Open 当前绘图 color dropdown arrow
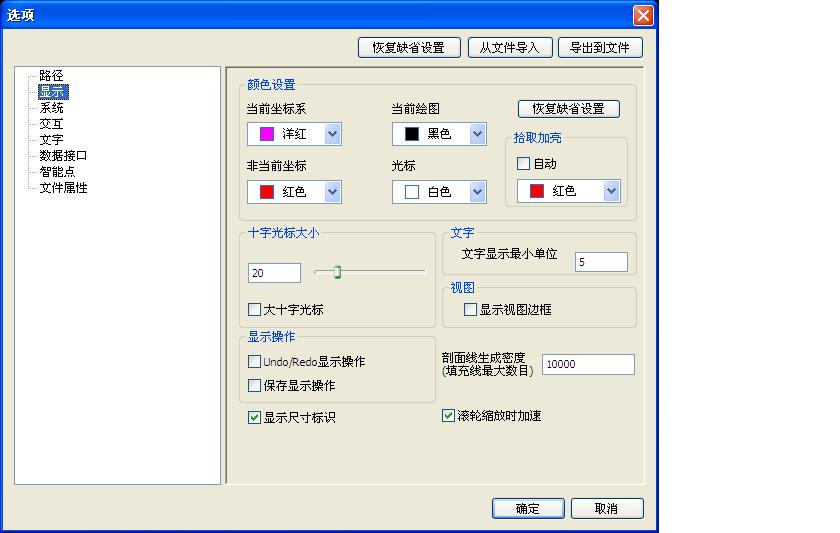The image size is (840, 533). pos(477,134)
